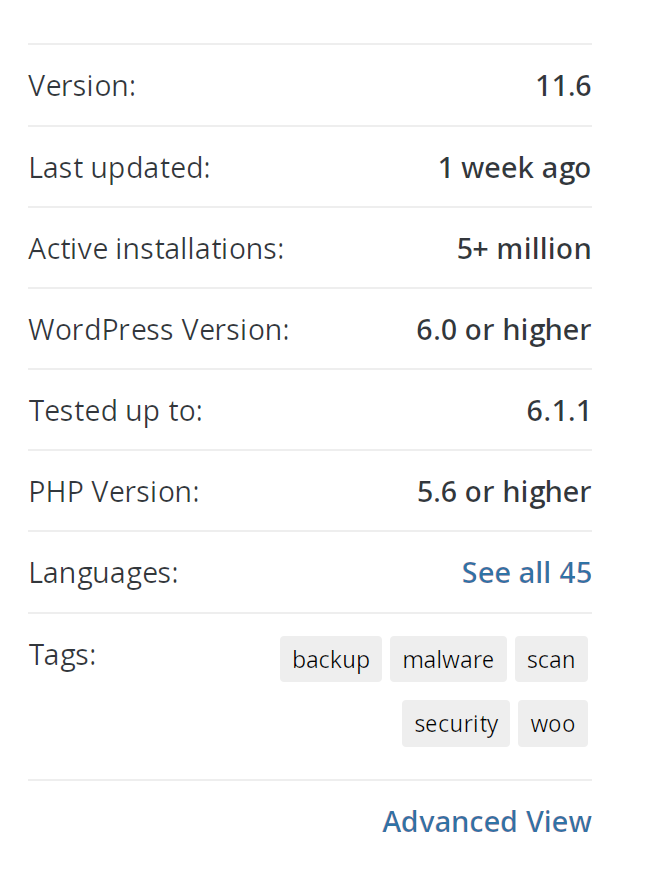This screenshot has height=892, width=658.
Task: Open the security tag page
Action: [x=456, y=723]
